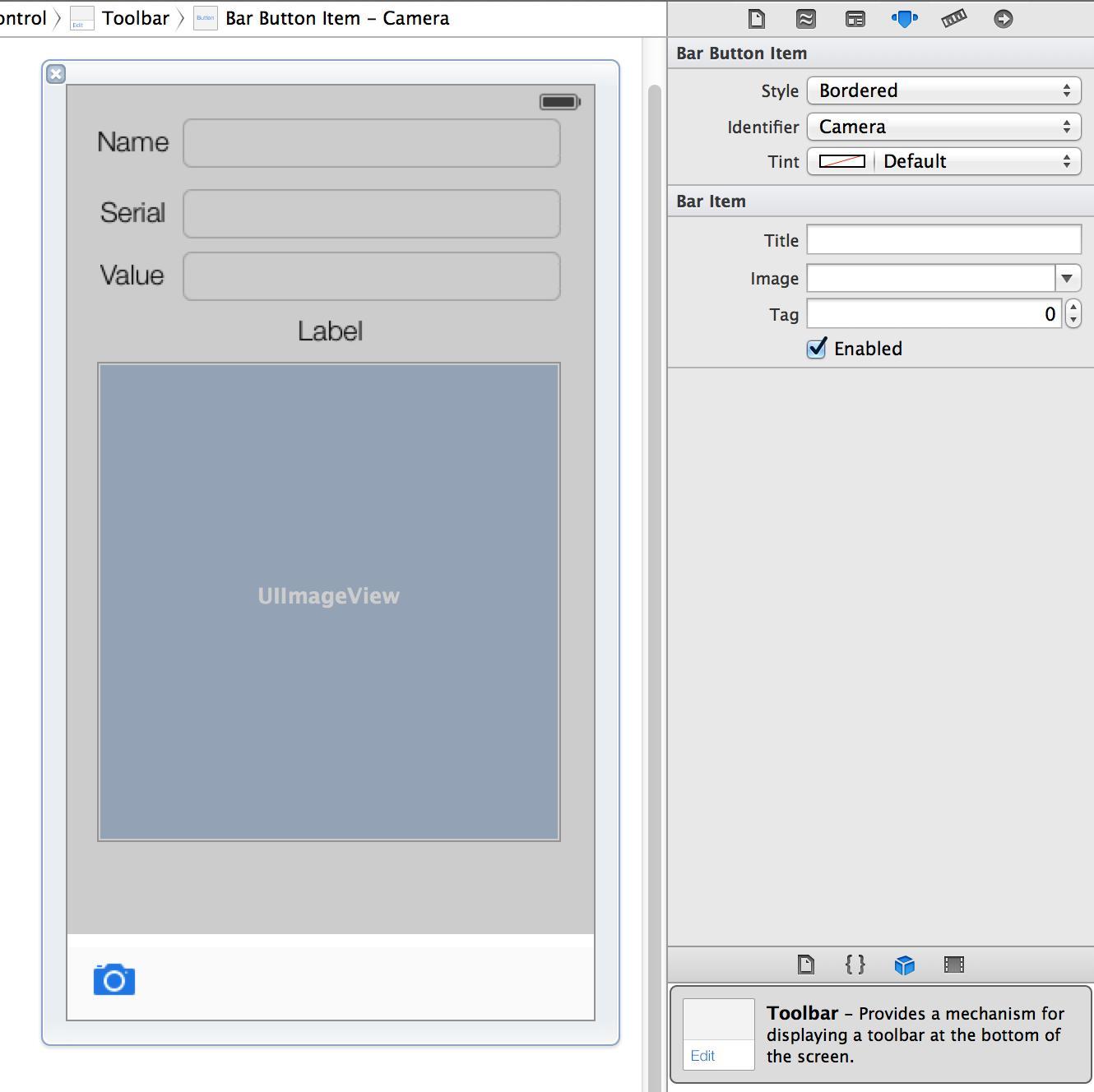Open the File inspector tab

click(x=757, y=18)
